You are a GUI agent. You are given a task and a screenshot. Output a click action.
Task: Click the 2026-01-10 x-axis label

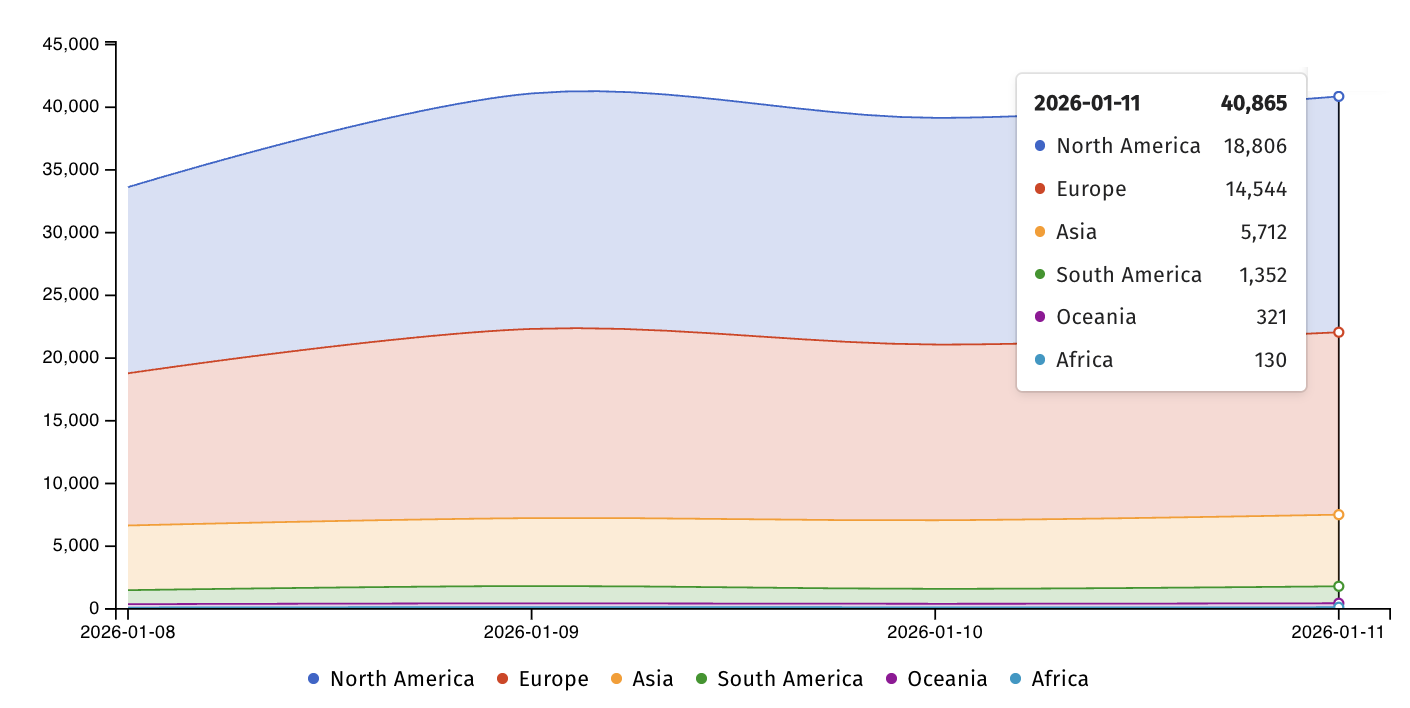[935, 632]
